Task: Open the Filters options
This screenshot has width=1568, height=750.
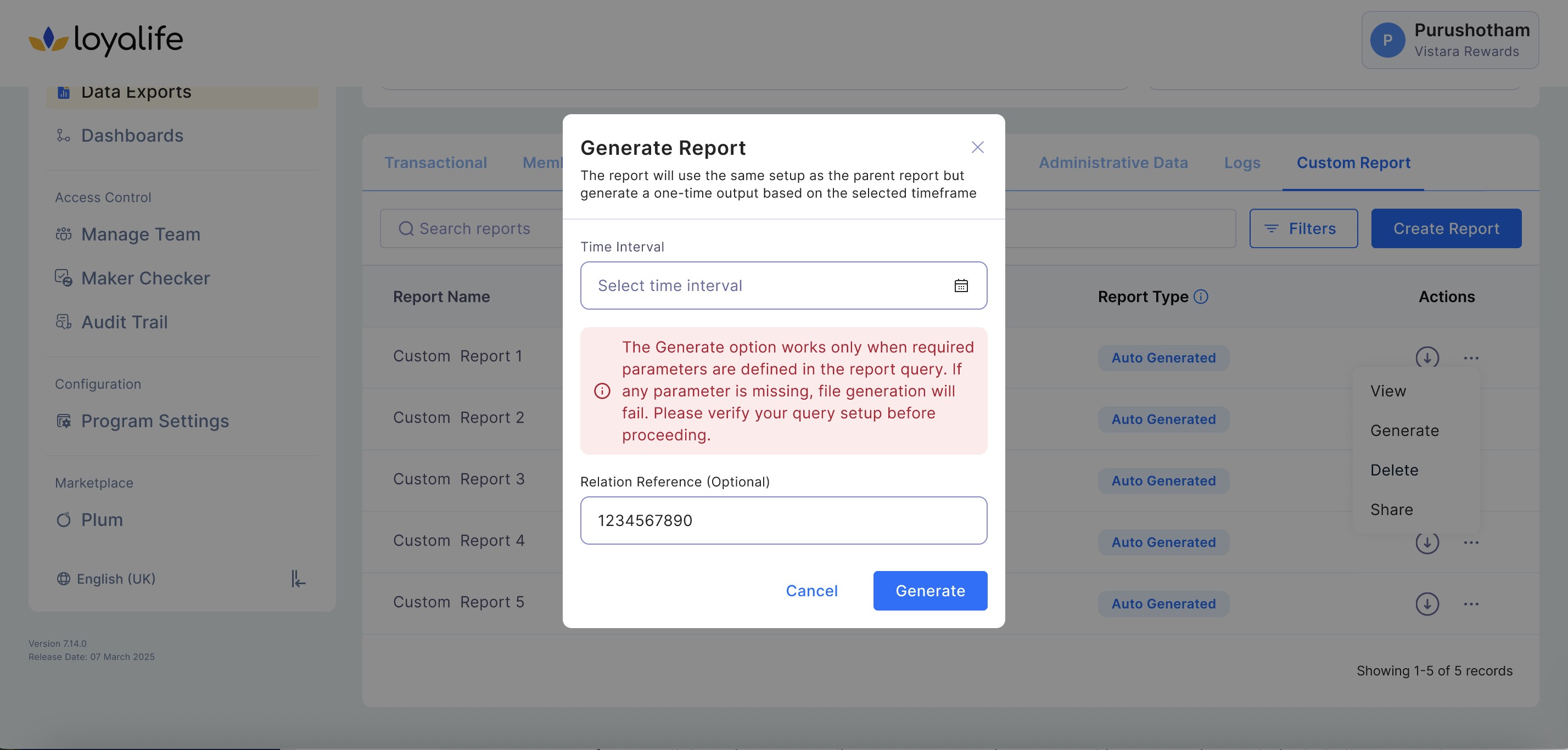Action: click(1303, 228)
